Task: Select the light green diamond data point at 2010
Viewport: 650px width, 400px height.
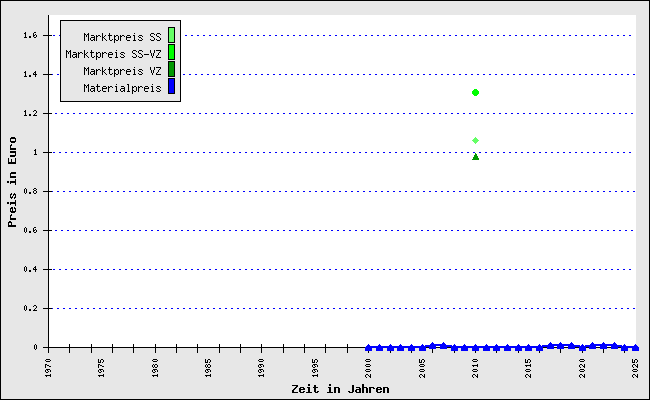Action: coord(475,141)
